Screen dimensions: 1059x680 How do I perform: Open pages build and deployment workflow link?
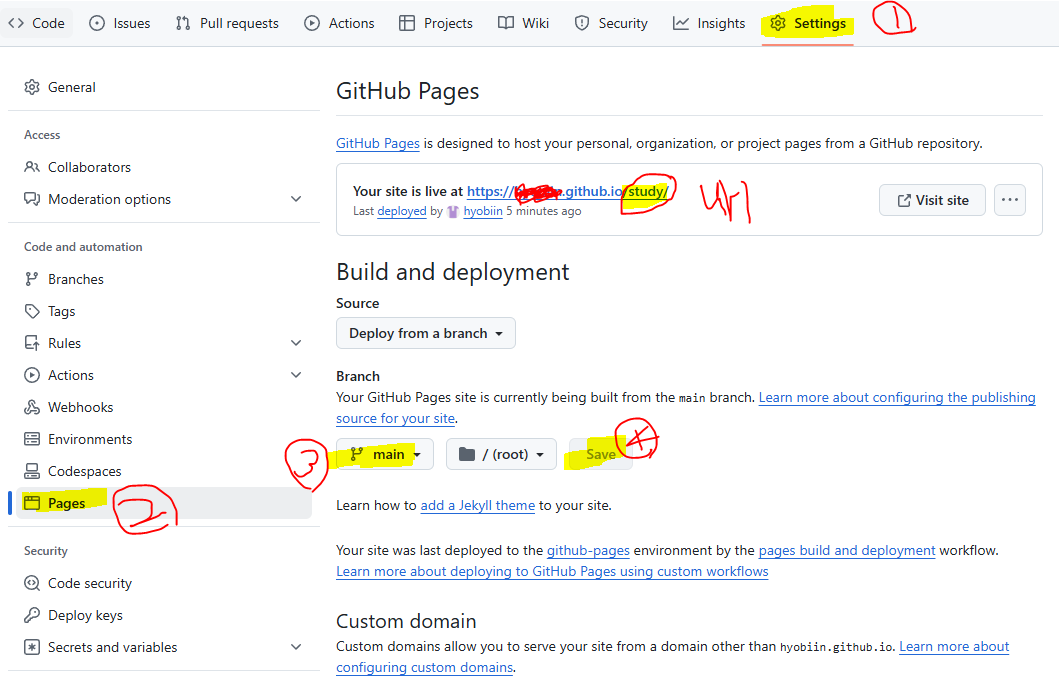[x=847, y=550]
